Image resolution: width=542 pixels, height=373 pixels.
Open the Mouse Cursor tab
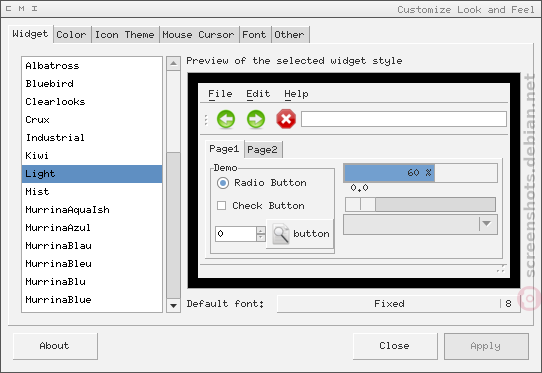pos(199,35)
